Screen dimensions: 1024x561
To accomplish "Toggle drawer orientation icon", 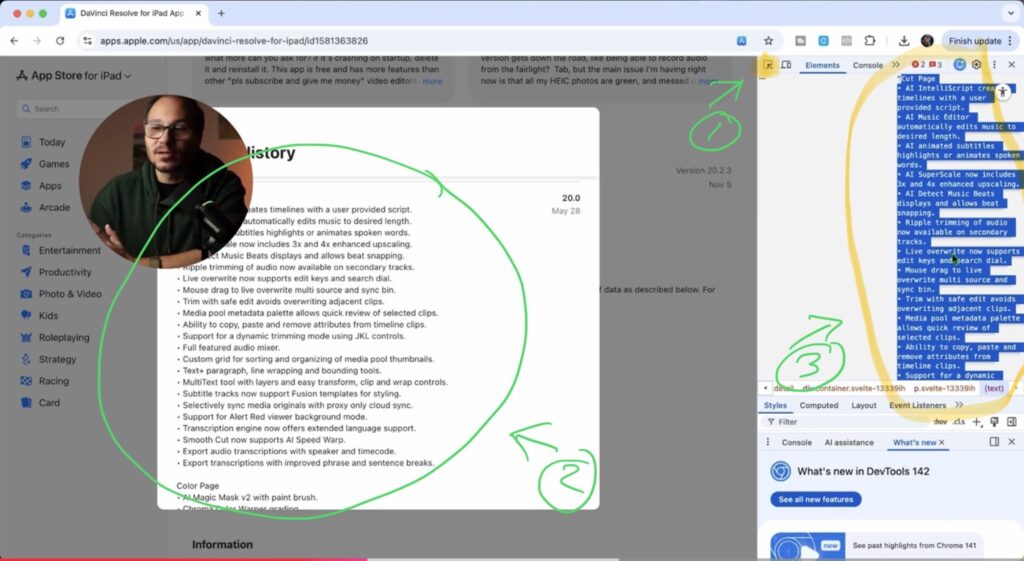I will pyautogui.click(x=994, y=442).
